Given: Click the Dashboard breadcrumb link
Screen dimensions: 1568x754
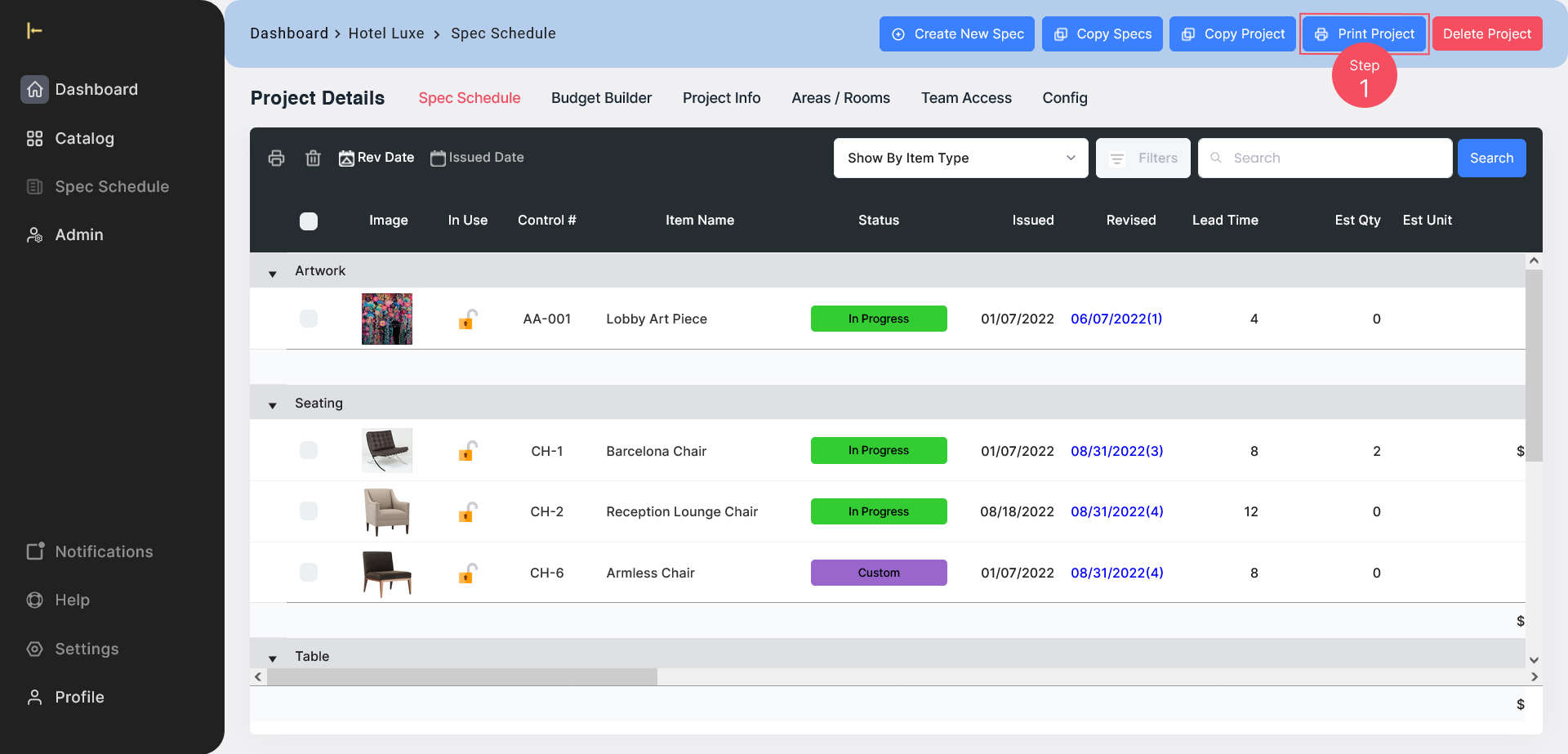Looking at the screenshot, I should (289, 33).
